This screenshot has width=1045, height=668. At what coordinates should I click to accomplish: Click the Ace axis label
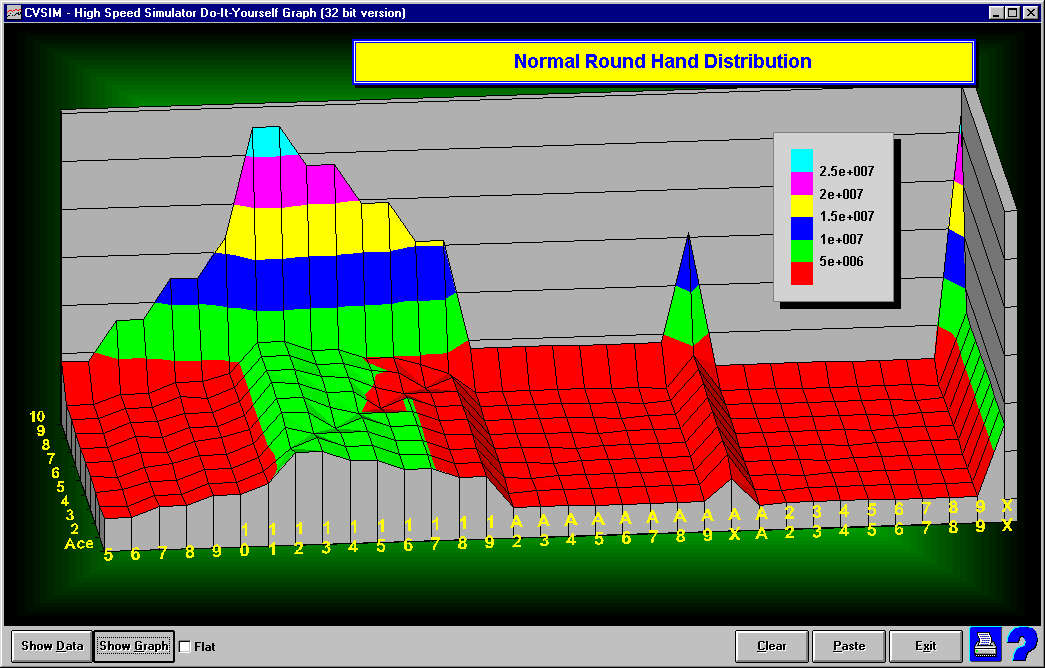(x=79, y=544)
